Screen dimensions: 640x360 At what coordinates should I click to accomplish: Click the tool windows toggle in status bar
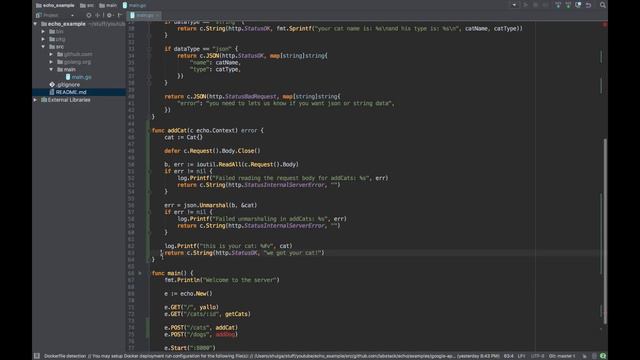pyautogui.click(x=36, y=356)
